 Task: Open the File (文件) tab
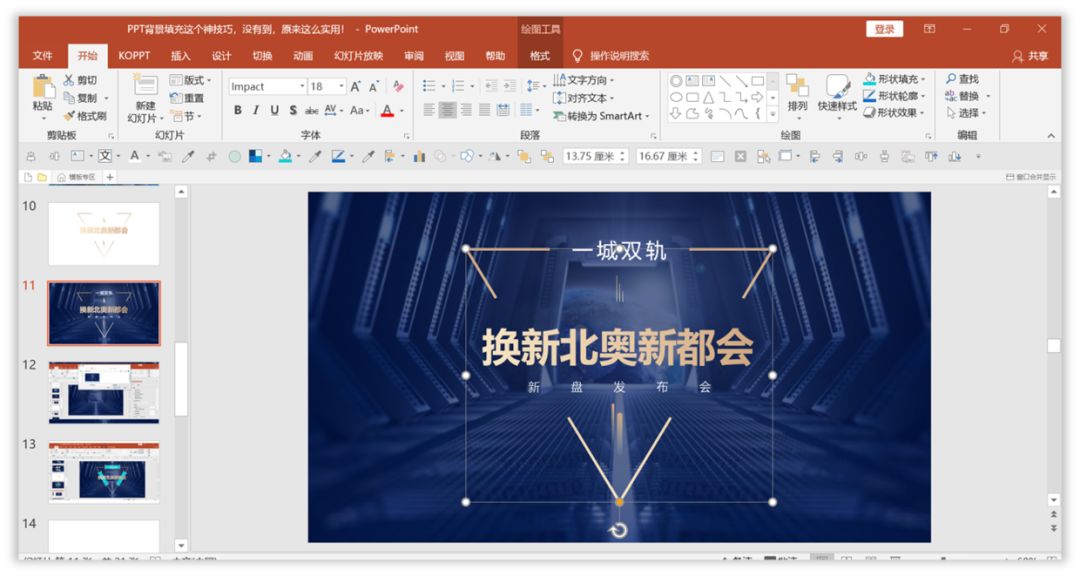pyautogui.click(x=42, y=56)
